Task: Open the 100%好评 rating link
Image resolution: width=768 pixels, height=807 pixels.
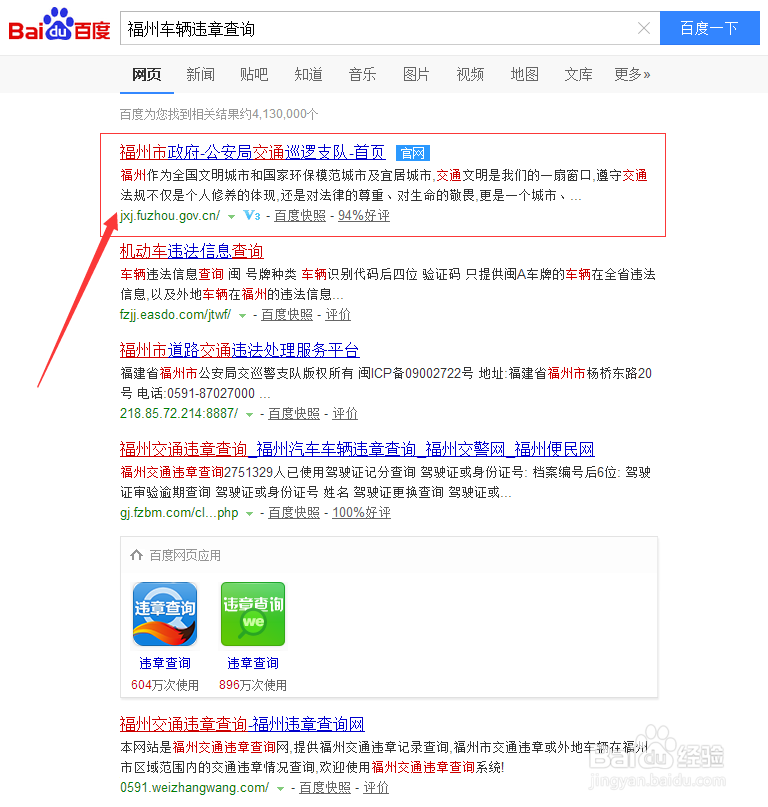Action: click(x=361, y=513)
